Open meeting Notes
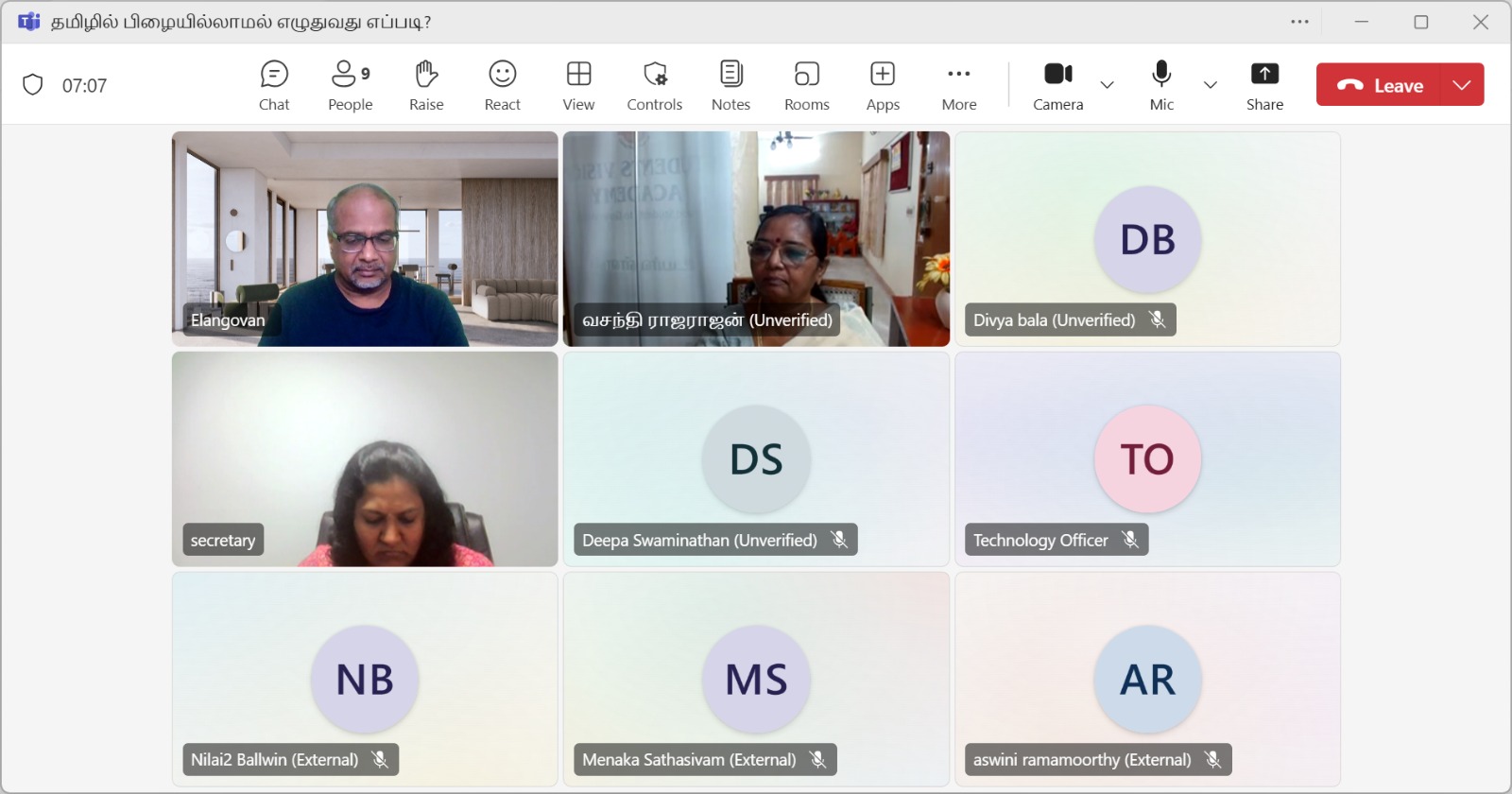 click(730, 85)
